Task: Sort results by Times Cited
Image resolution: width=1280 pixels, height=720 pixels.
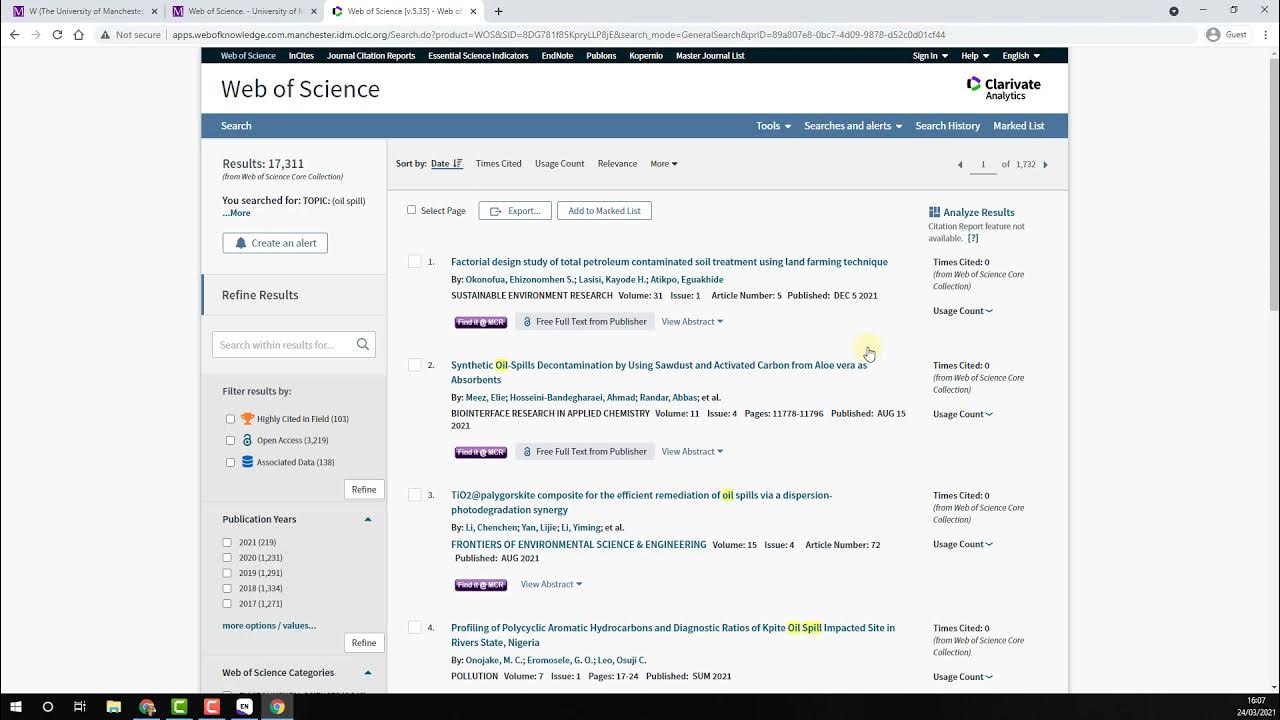Action: (x=498, y=164)
